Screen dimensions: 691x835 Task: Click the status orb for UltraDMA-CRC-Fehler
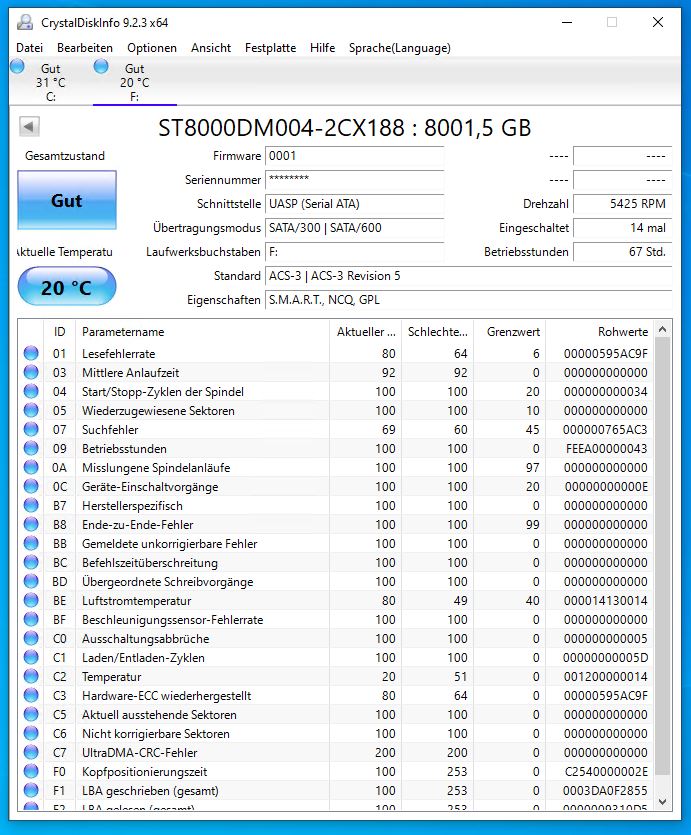(x=31, y=752)
